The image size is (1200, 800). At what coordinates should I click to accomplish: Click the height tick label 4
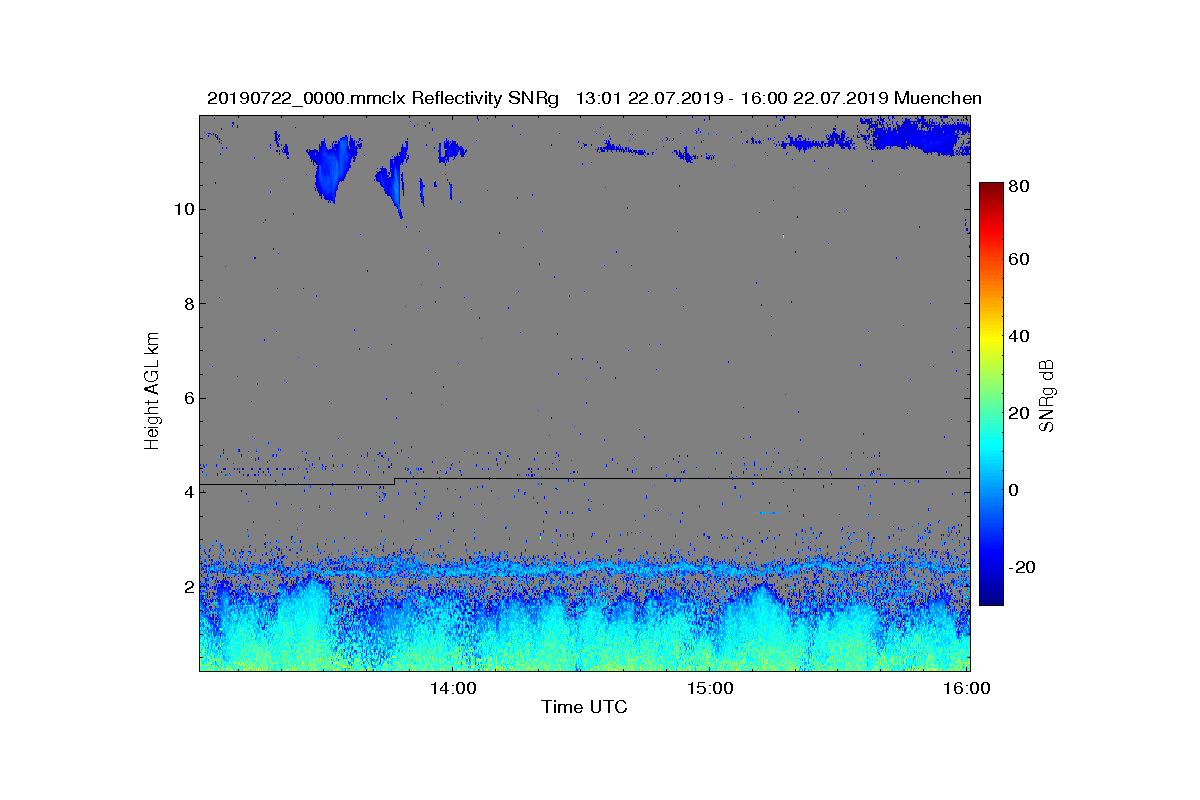187,492
